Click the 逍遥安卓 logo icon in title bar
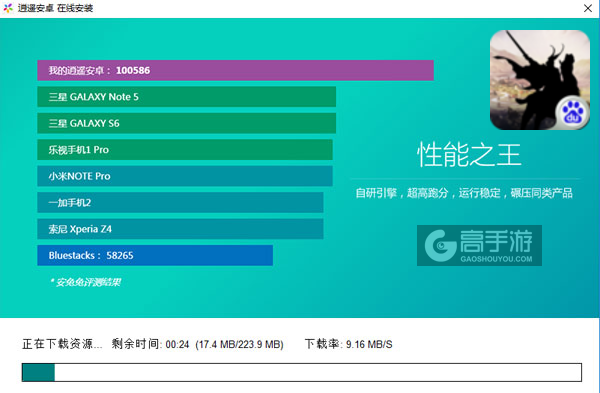 8,8
